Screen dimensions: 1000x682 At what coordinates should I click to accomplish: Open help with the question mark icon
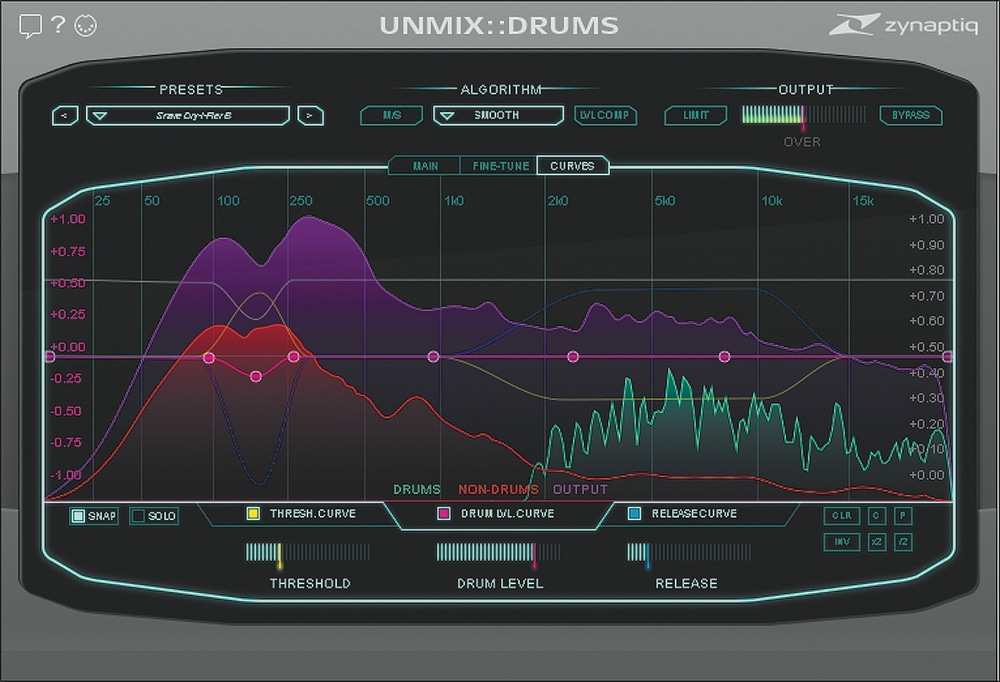click(58, 24)
